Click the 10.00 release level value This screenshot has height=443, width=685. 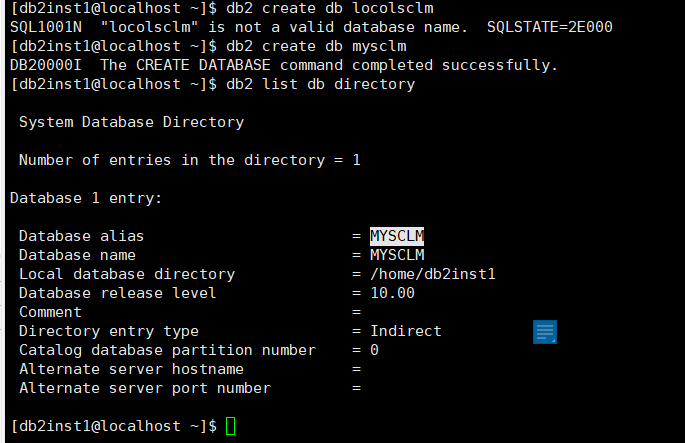point(392,293)
